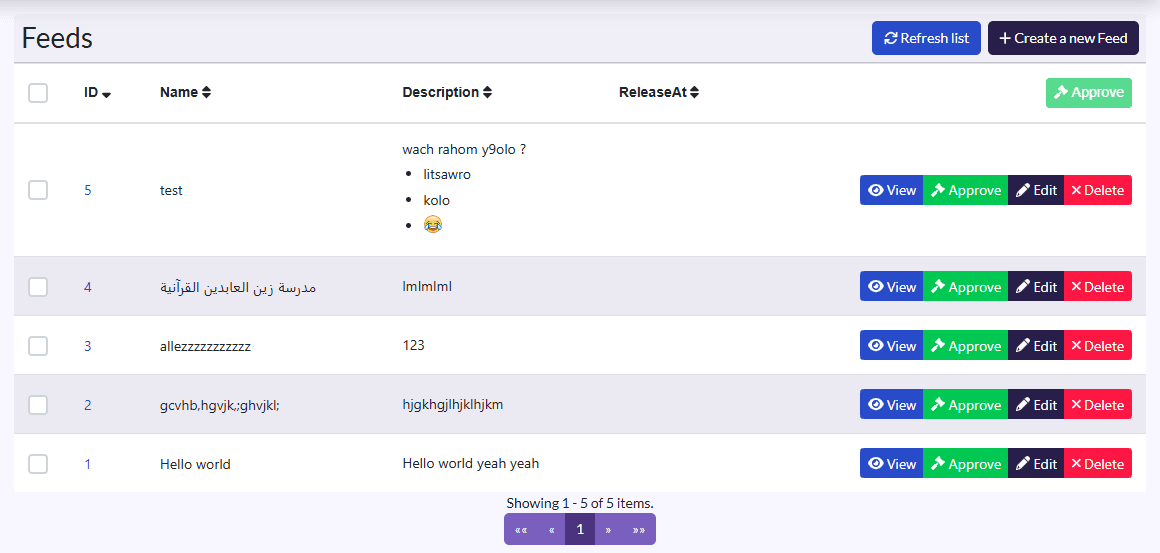Open feed ID 3 link
This screenshot has width=1160, height=553.
pos(87,346)
